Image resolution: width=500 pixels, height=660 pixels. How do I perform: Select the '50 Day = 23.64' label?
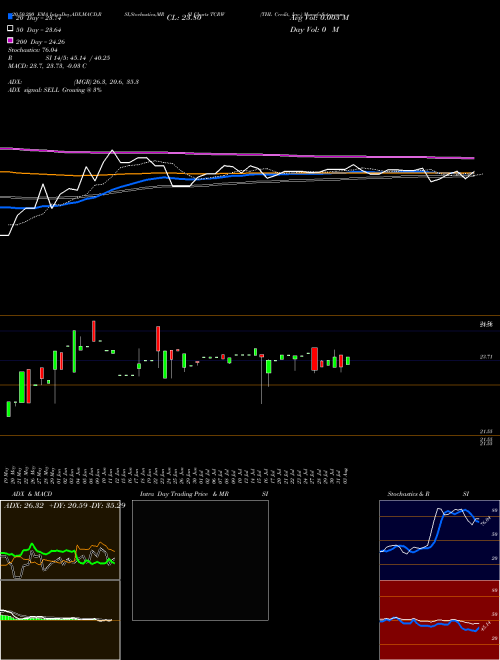(38, 29)
